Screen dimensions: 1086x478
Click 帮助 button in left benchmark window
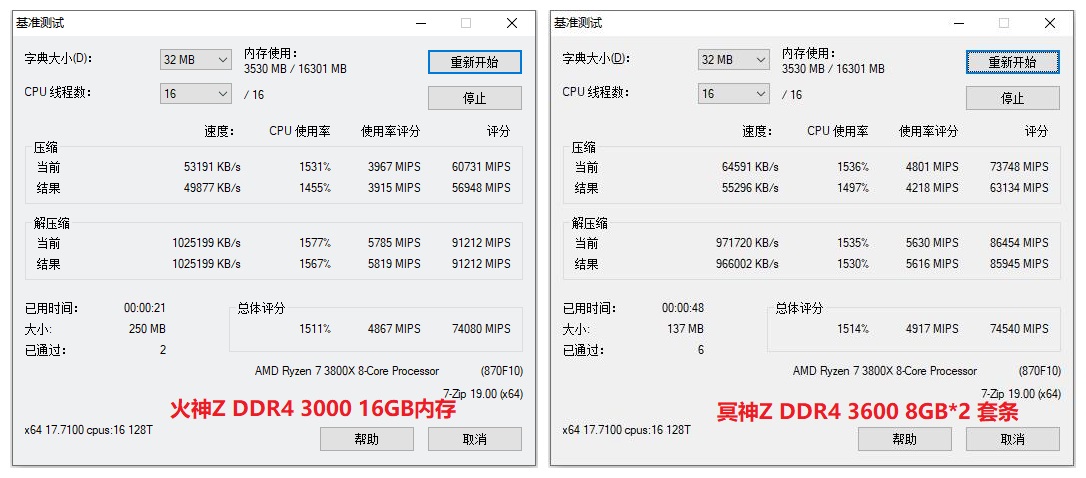pyautogui.click(x=367, y=439)
